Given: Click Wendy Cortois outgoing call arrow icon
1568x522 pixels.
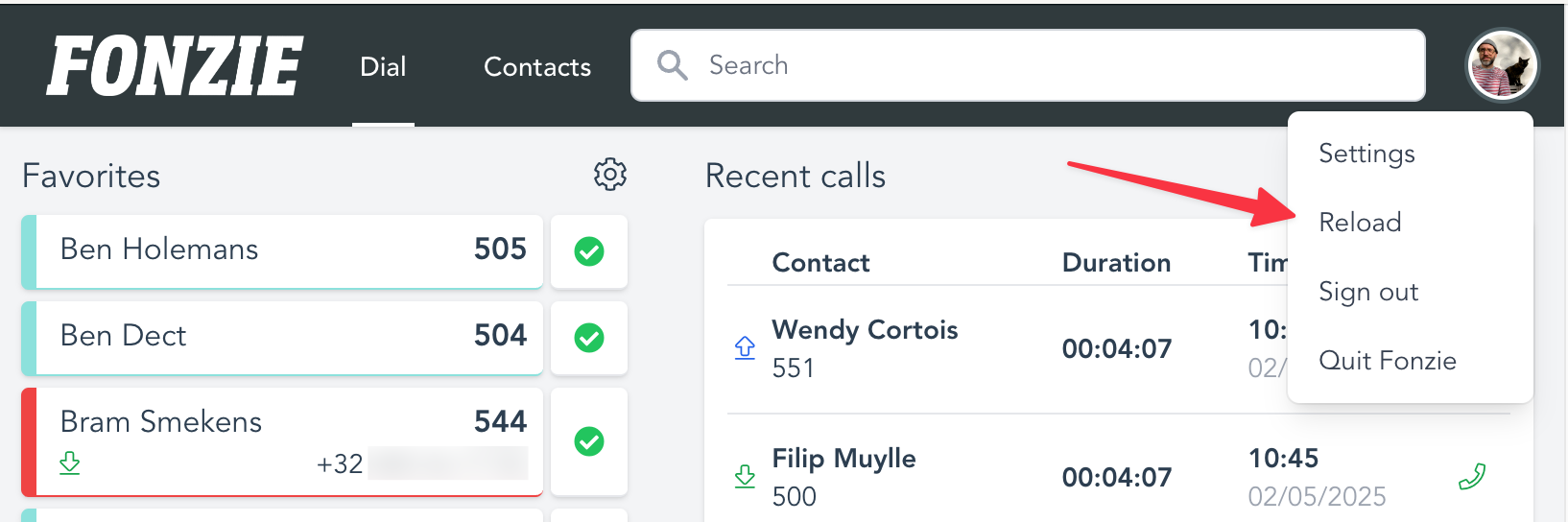Looking at the screenshot, I should click(745, 347).
